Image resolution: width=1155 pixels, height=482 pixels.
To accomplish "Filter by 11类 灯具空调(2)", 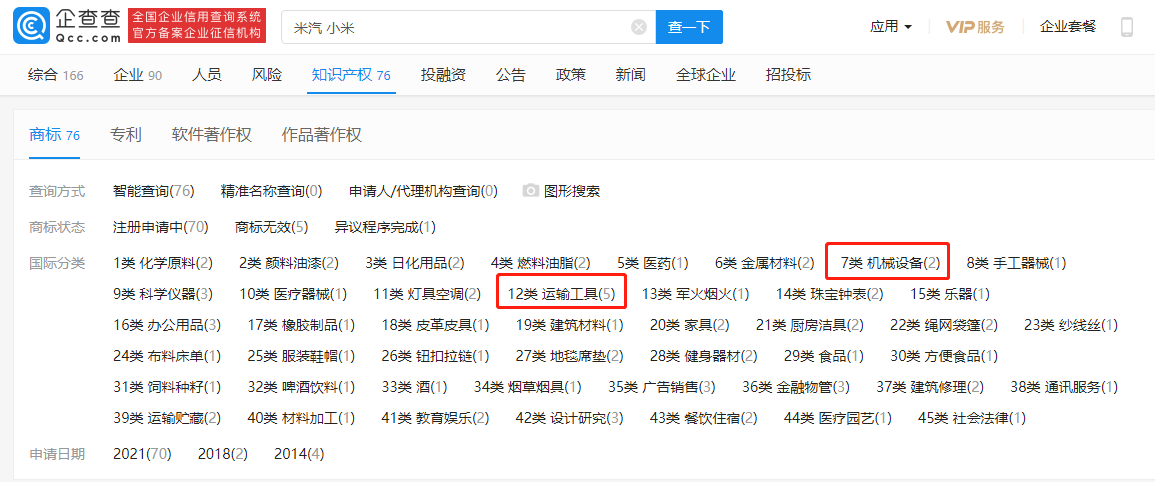I will 427,294.
